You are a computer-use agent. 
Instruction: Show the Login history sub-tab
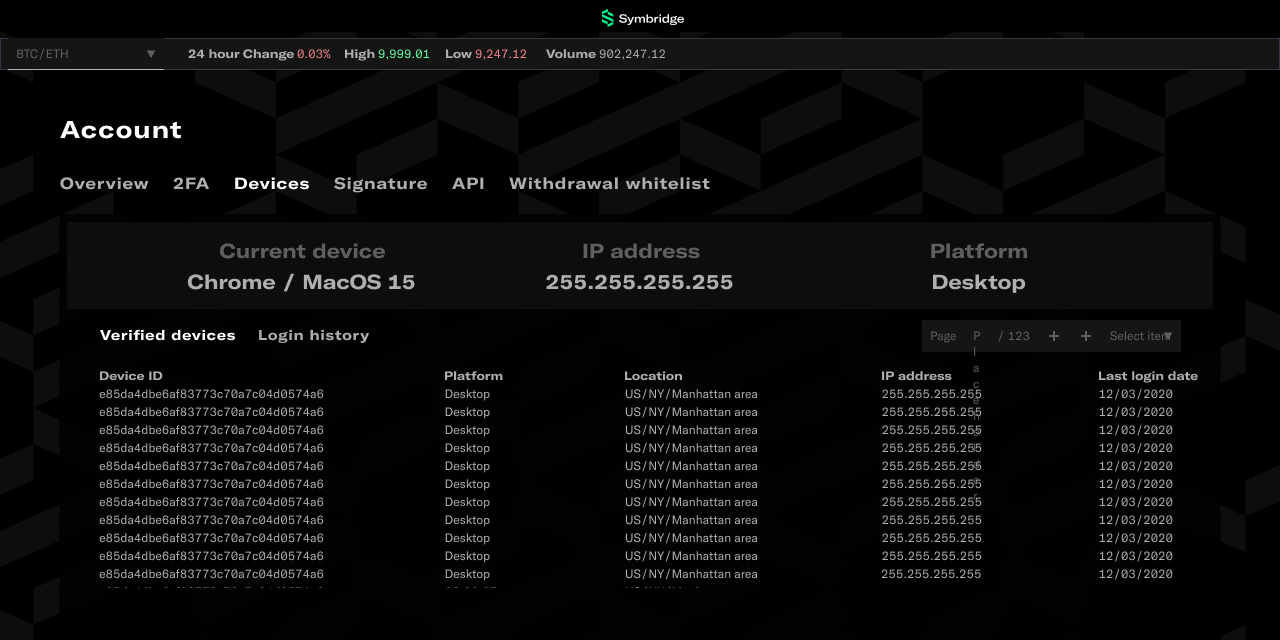(313, 335)
